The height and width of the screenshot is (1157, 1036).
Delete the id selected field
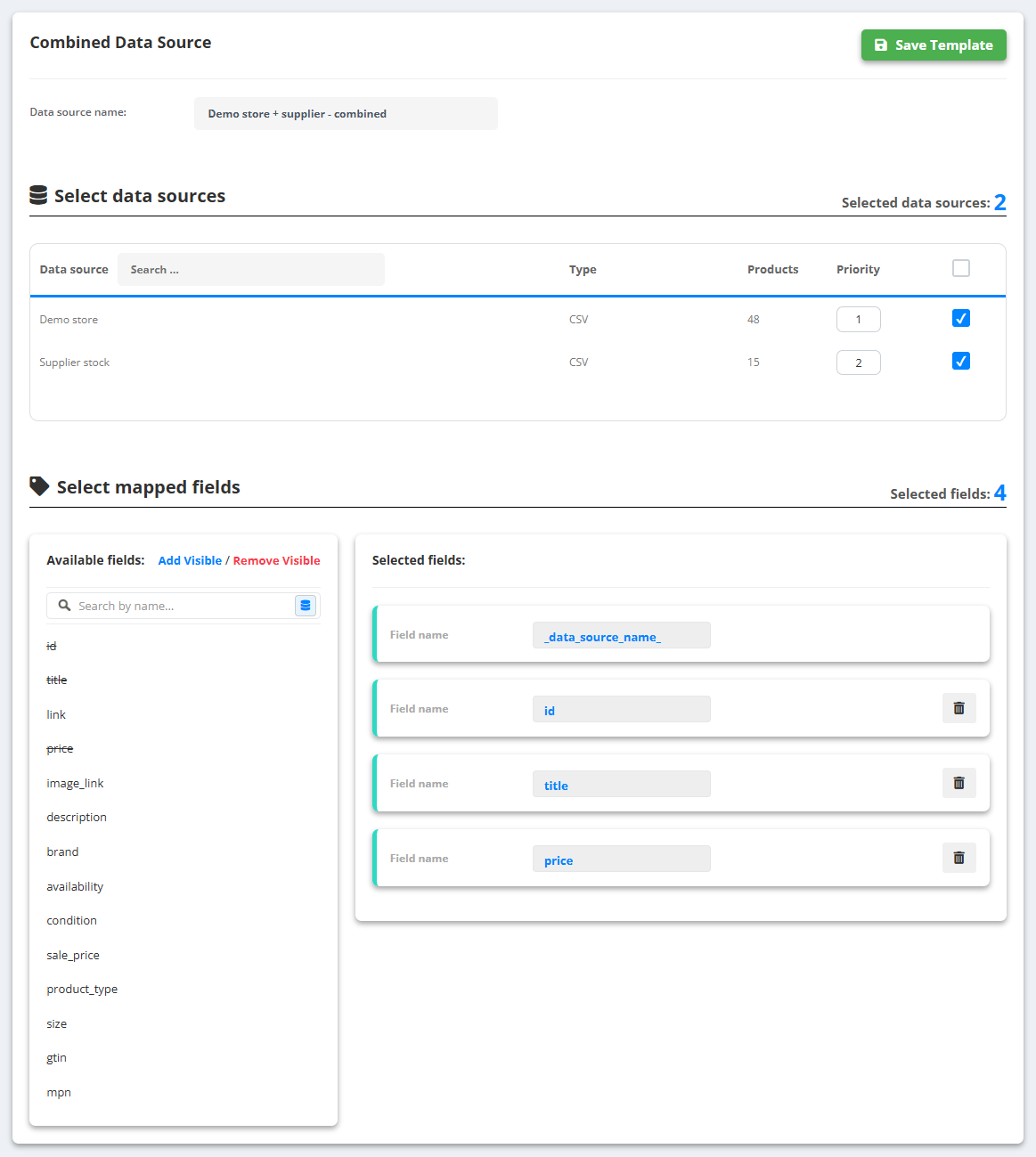(x=959, y=708)
